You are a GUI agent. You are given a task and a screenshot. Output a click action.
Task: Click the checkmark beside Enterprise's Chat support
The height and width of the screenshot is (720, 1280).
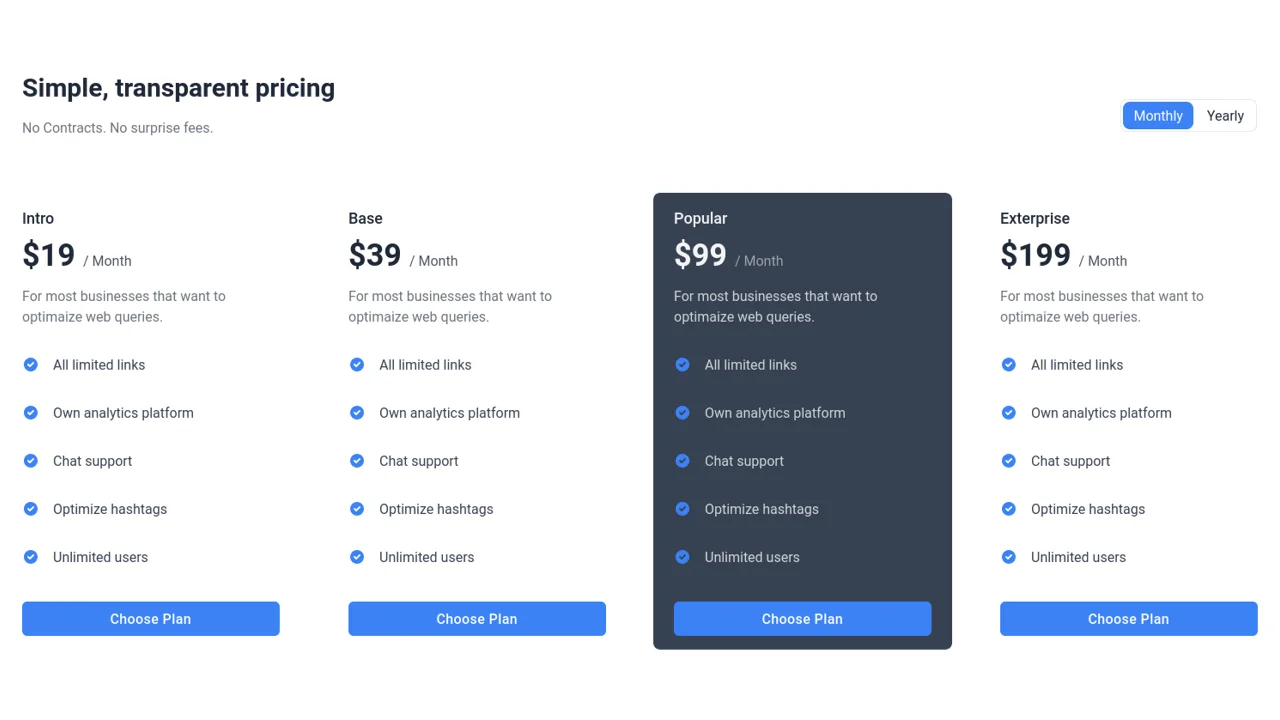coord(1008,461)
